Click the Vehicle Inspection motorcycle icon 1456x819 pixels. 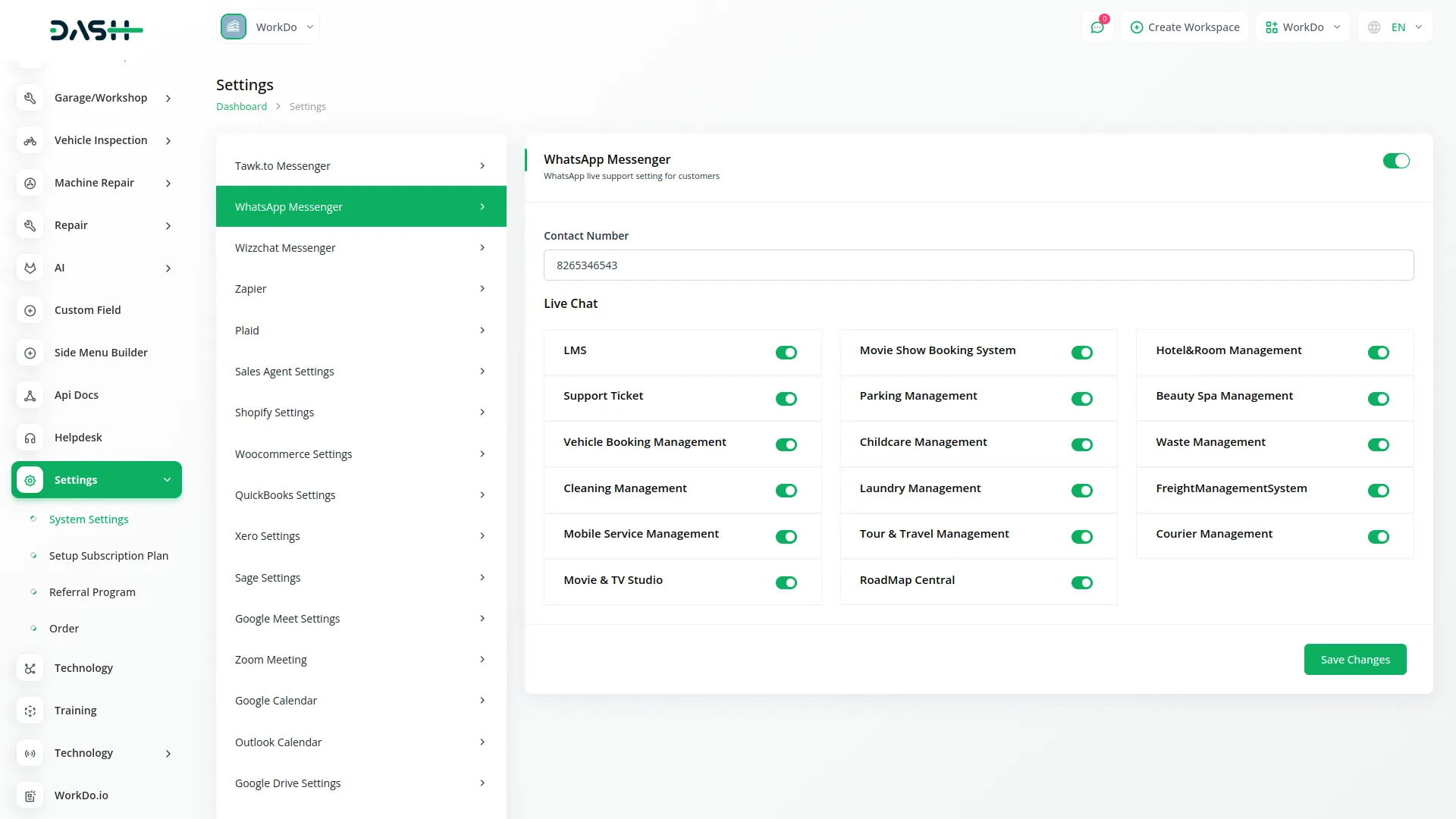tap(30, 140)
